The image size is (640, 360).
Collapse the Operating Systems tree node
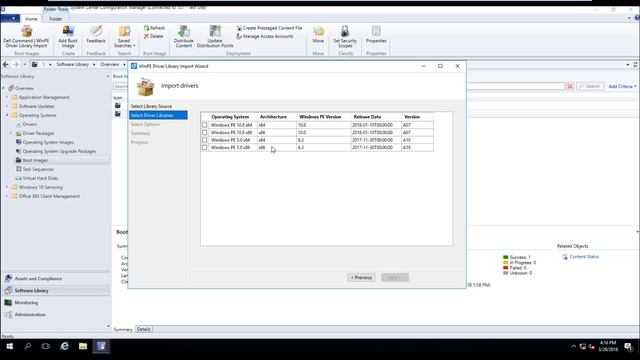click(7, 115)
